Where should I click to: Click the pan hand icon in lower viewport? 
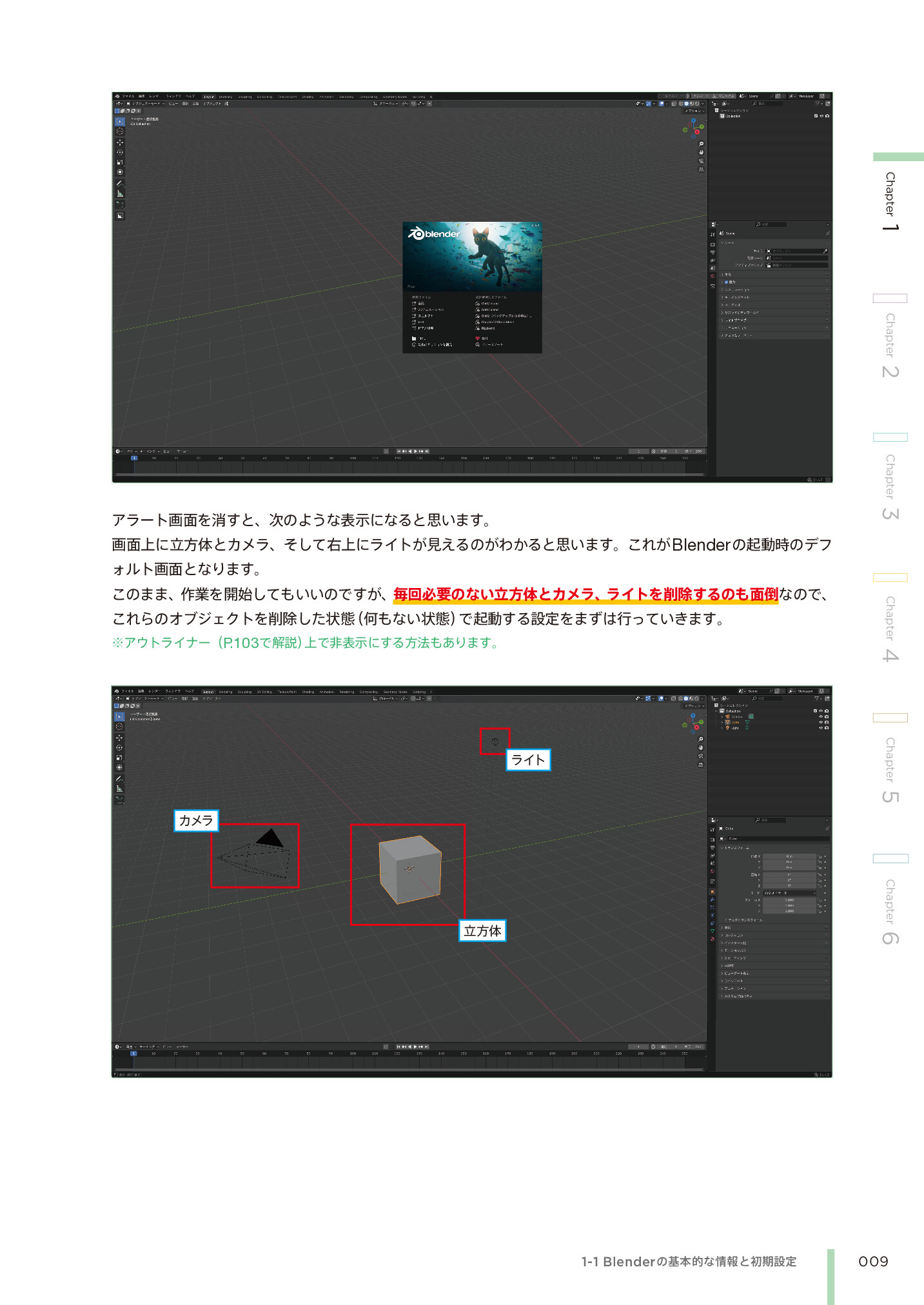click(x=701, y=747)
